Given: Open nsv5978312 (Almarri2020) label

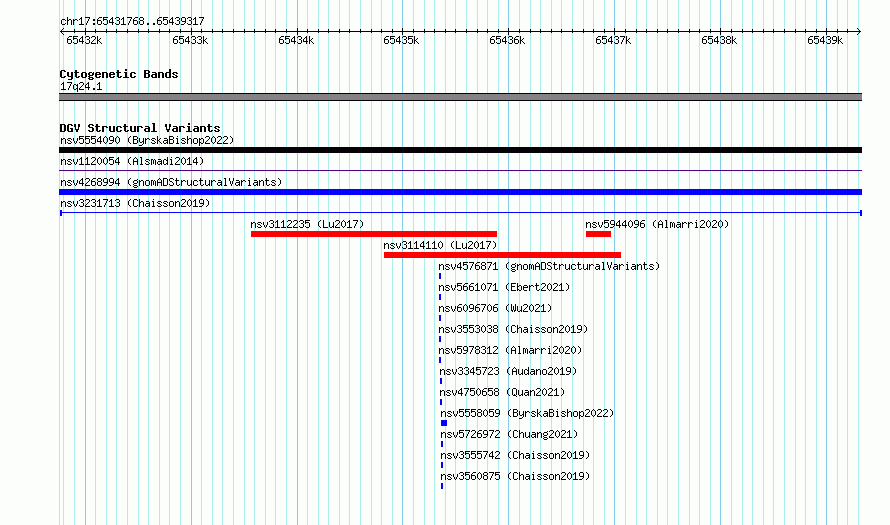Looking at the screenshot, I should pyautogui.click(x=510, y=350).
